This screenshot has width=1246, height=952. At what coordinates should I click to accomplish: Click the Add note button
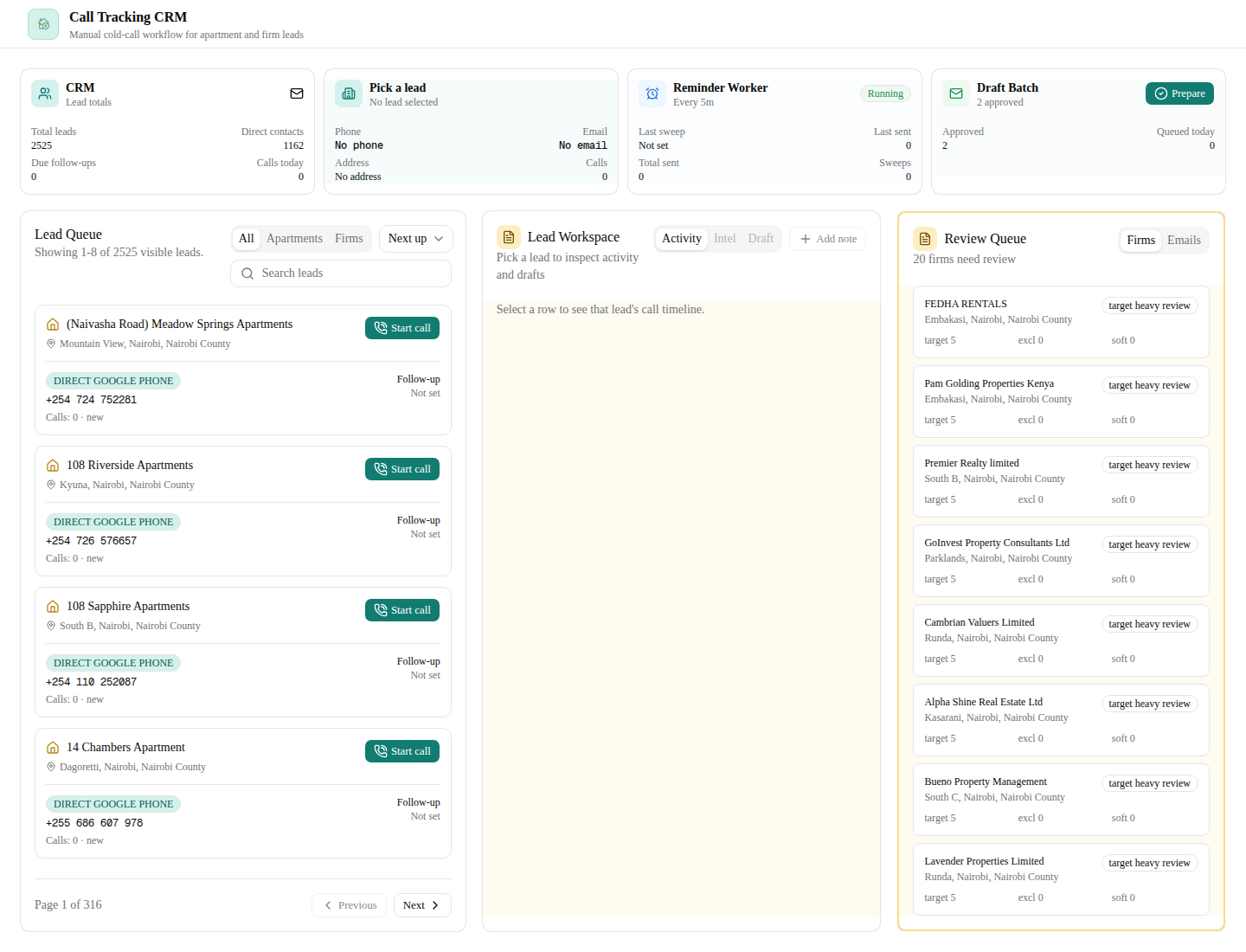[828, 239]
